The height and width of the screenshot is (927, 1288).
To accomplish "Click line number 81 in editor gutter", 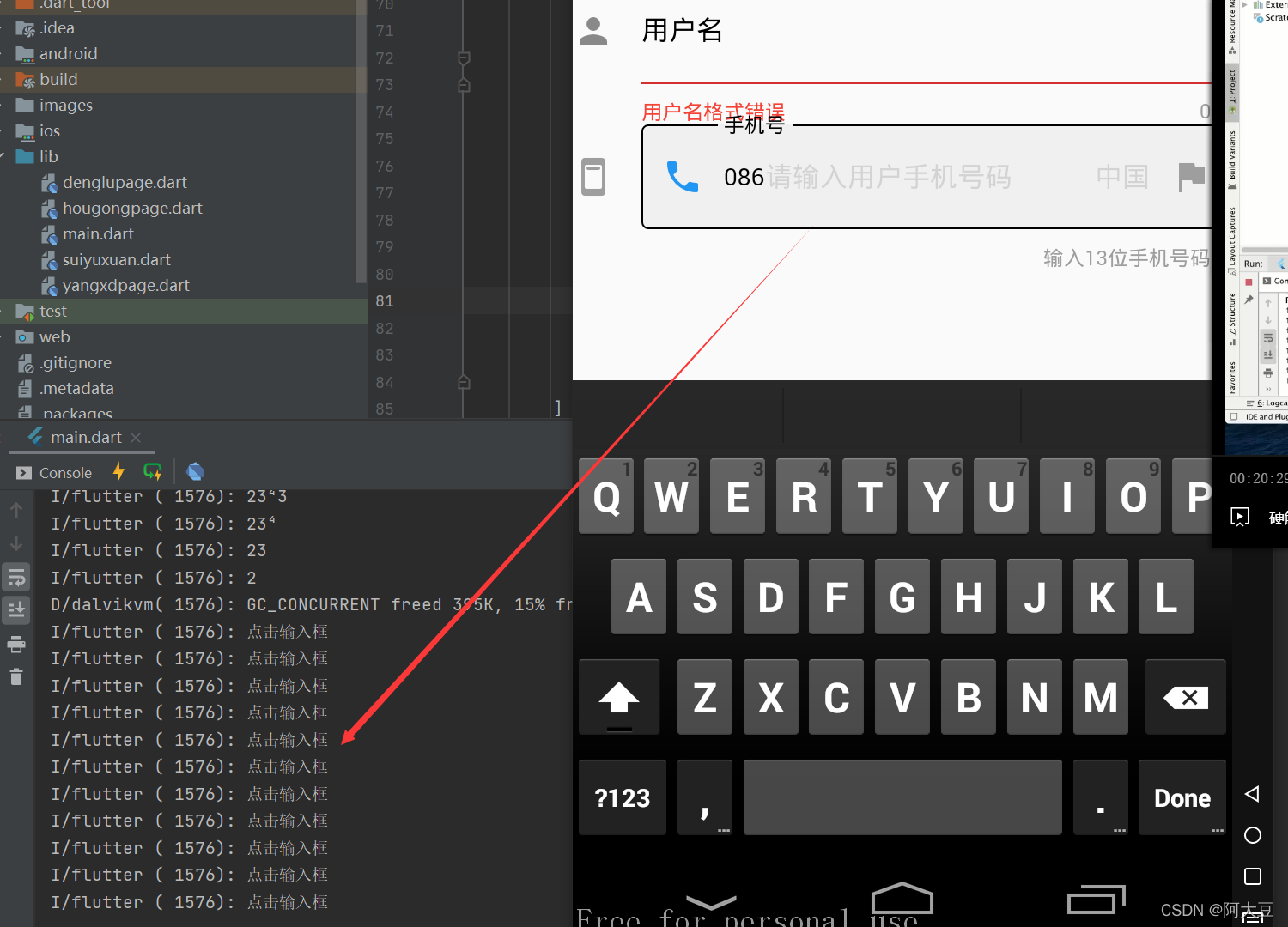I will click(x=385, y=301).
